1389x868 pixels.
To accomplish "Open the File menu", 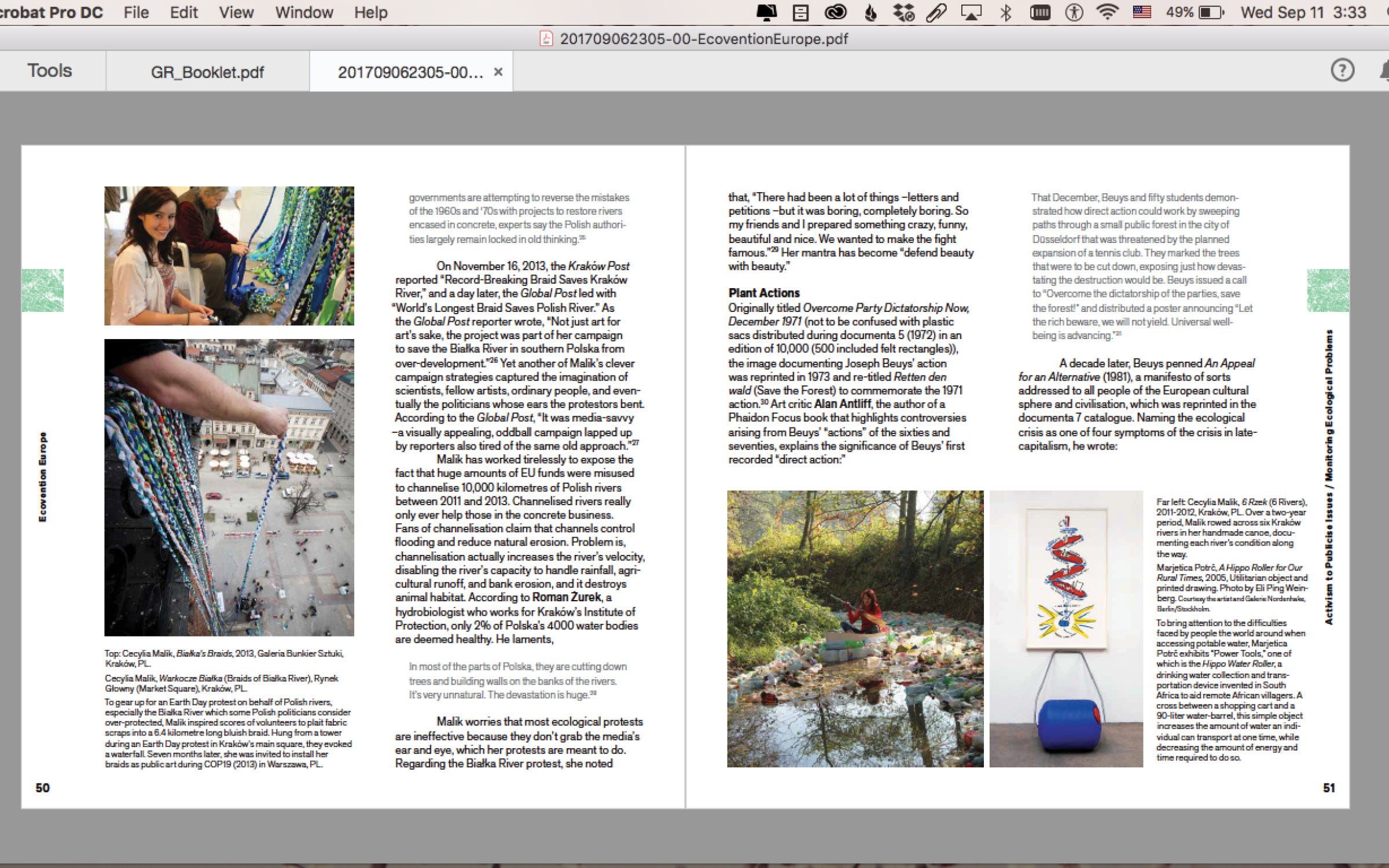I will click(x=136, y=12).
